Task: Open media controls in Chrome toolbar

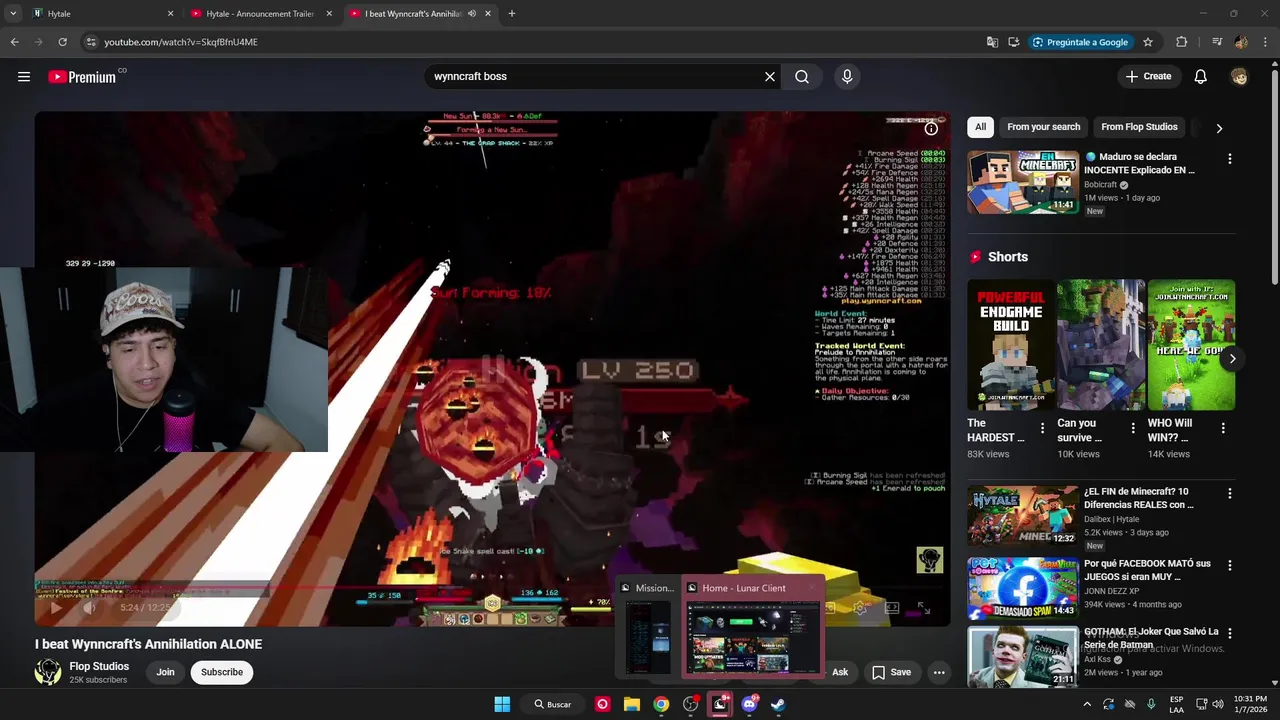Action: pyautogui.click(x=1217, y=42)
